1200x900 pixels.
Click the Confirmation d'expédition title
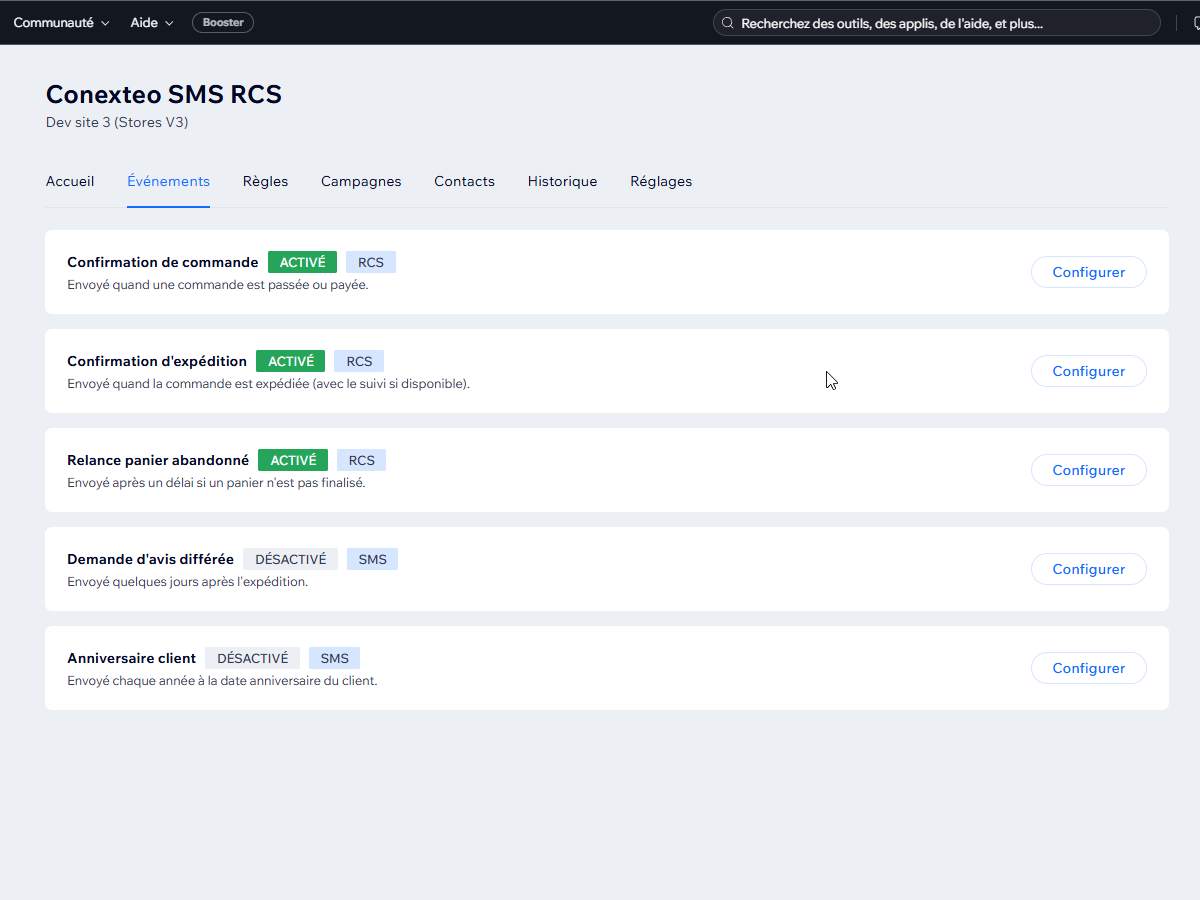coord(157,361)
